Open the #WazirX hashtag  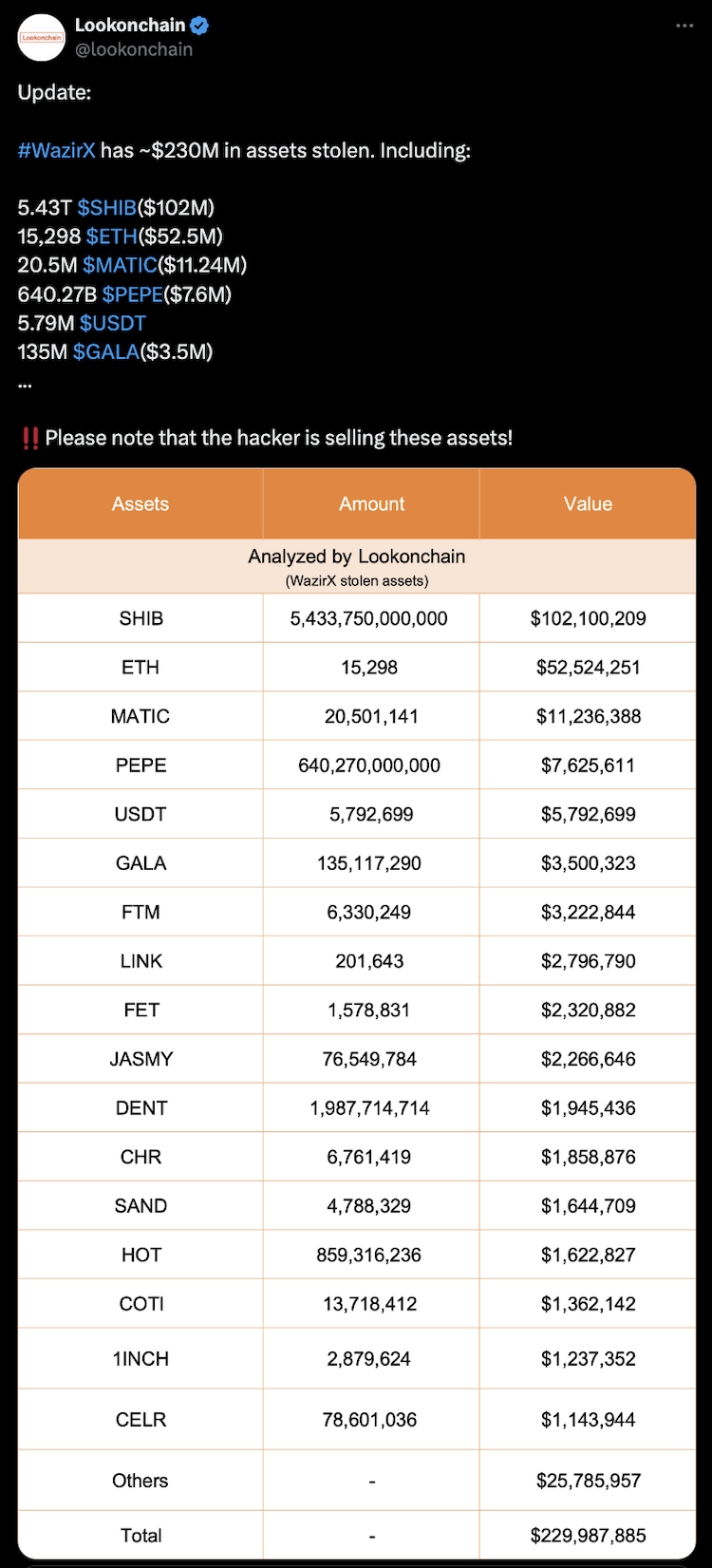(56, 150)
